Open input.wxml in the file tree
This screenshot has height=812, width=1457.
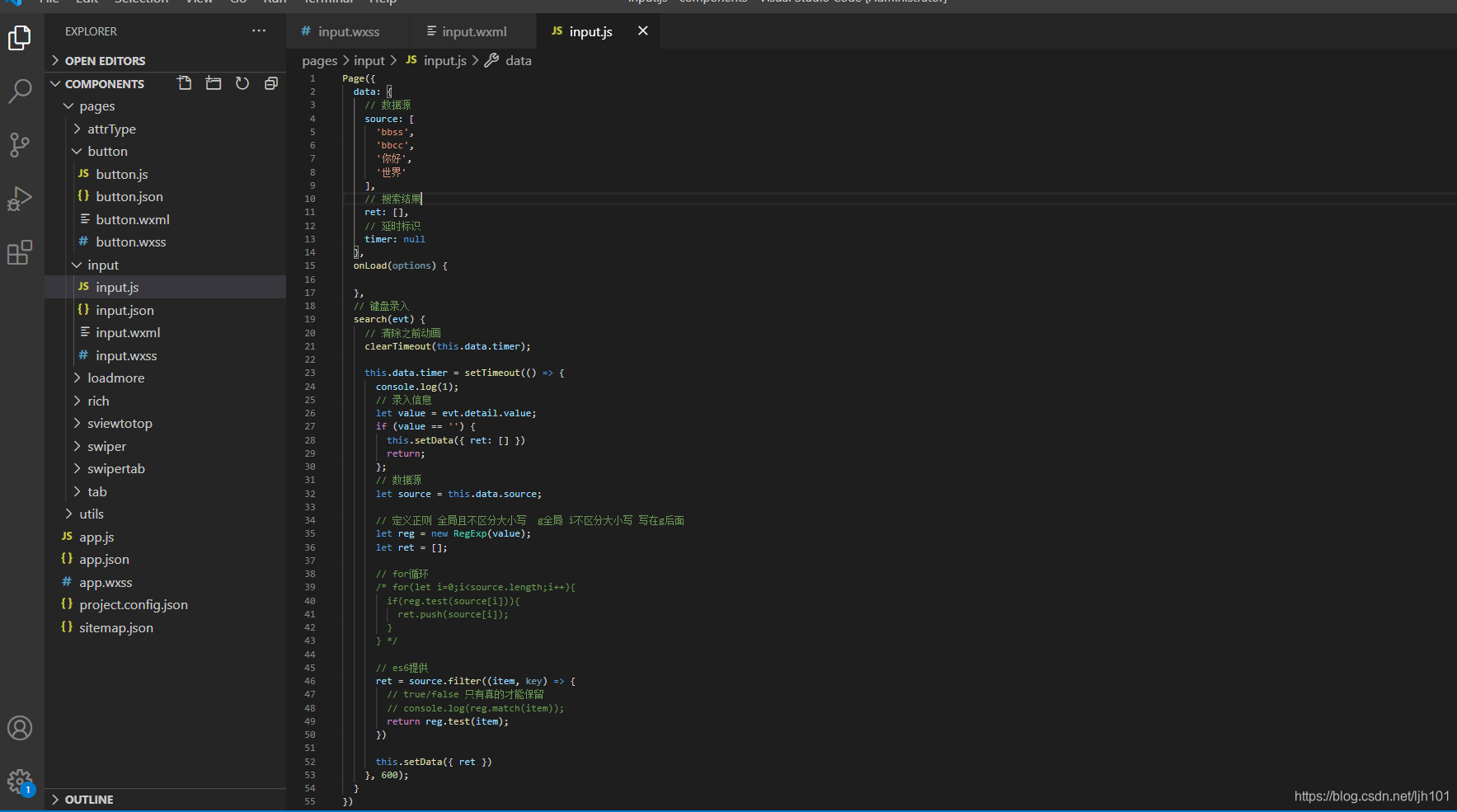point(165,332)
